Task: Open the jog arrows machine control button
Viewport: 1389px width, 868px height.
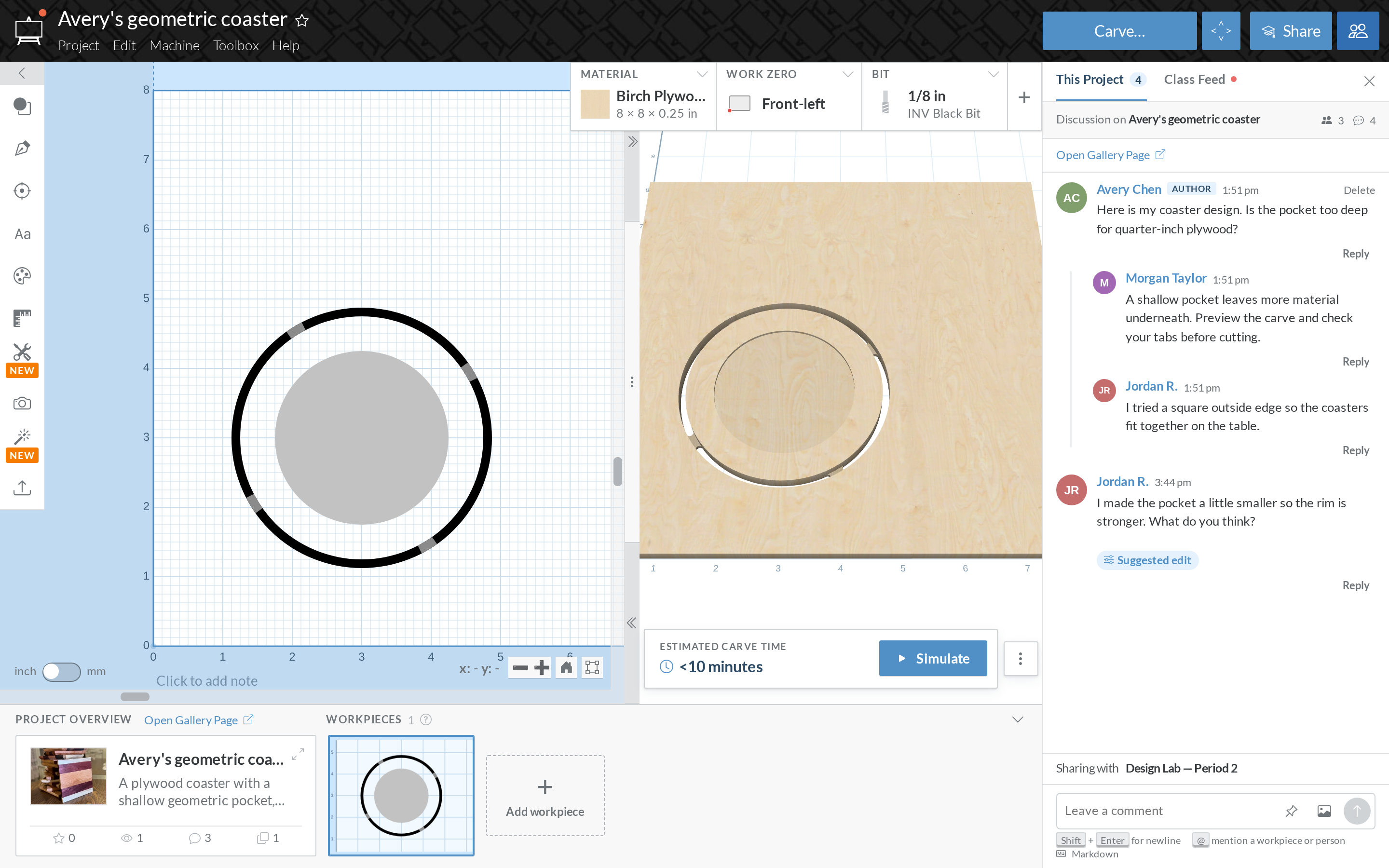Action: coord(1221,31)
